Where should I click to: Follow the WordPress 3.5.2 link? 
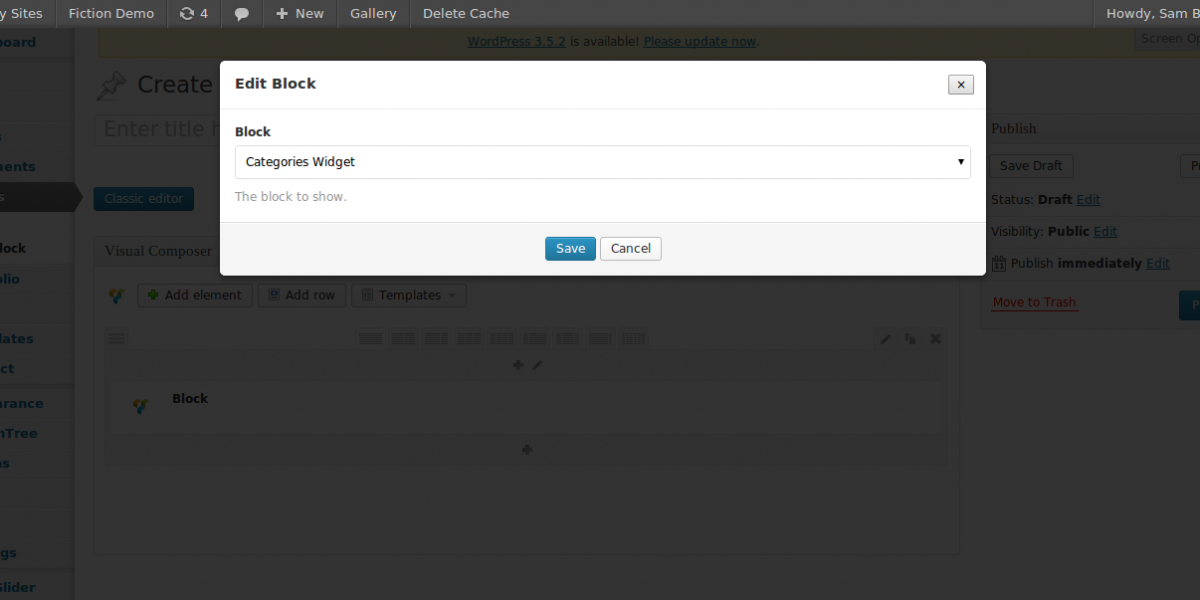tap(517, 42)
